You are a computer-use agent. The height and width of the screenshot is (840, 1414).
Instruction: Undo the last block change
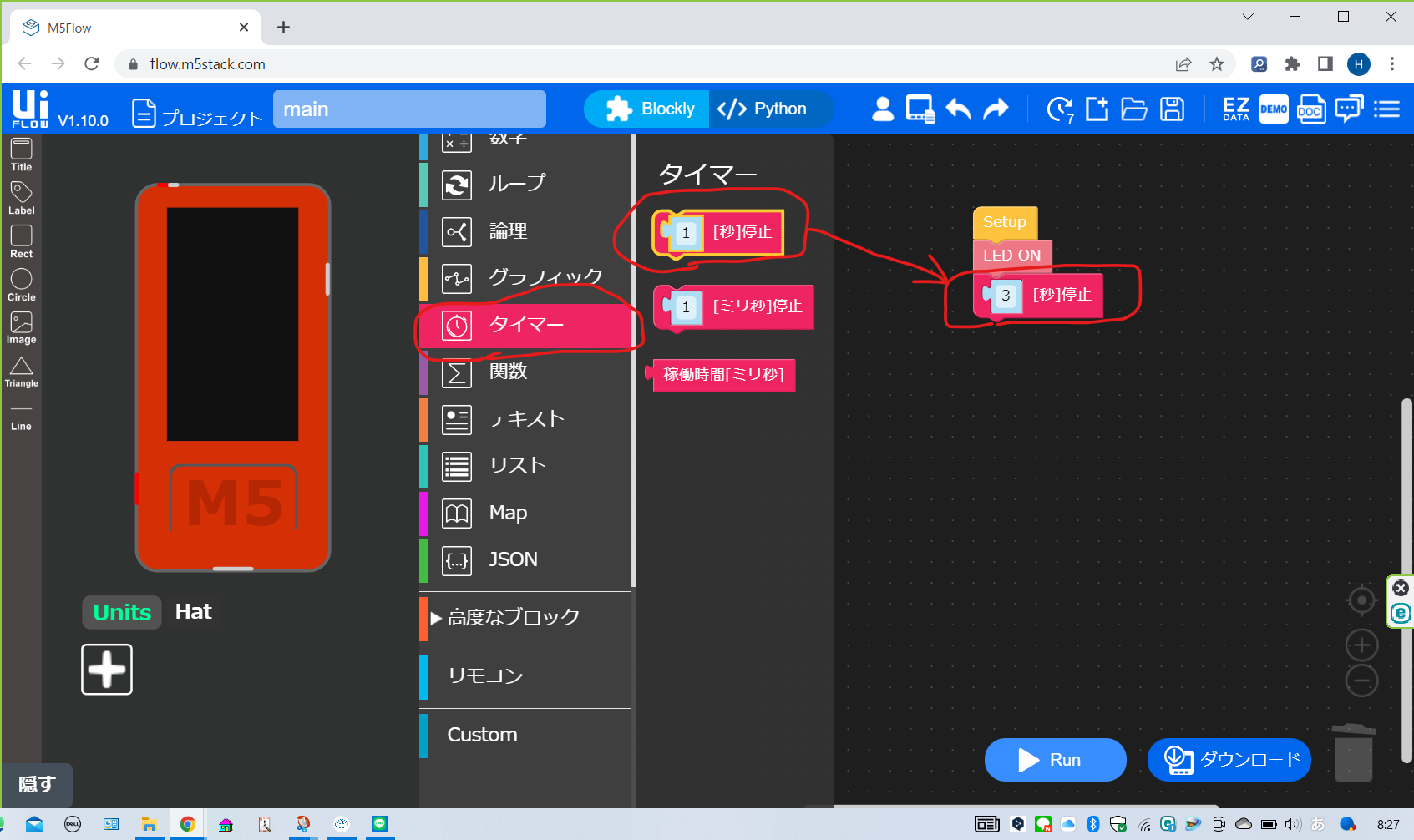(x=959, y=109)
